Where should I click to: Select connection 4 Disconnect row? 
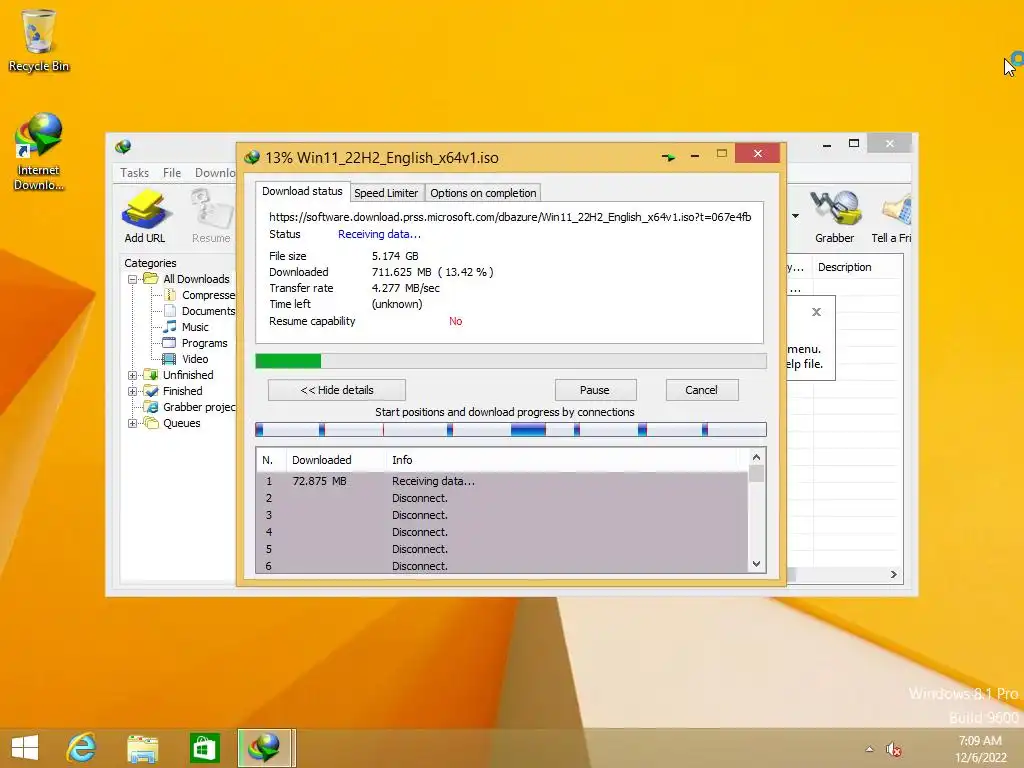pos(502,532)
